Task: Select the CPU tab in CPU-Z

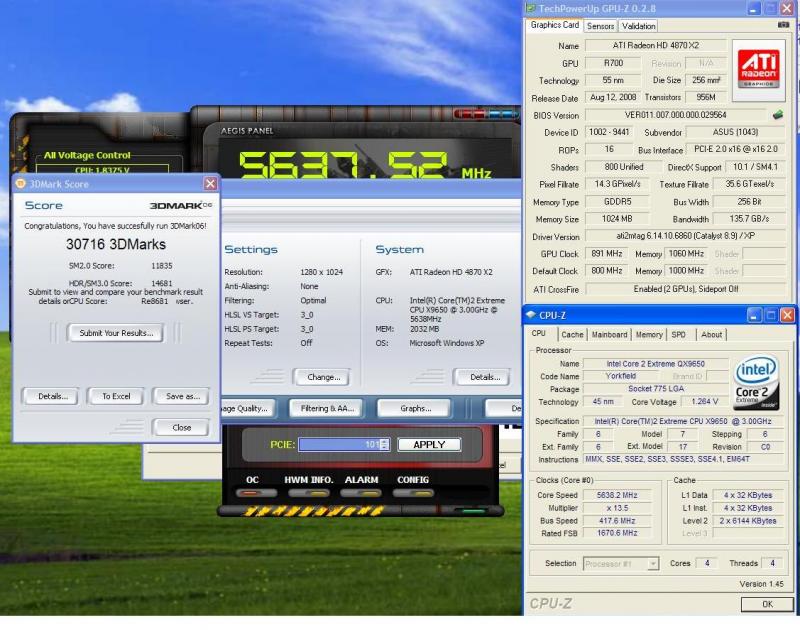Action: [x=539, y=334]
